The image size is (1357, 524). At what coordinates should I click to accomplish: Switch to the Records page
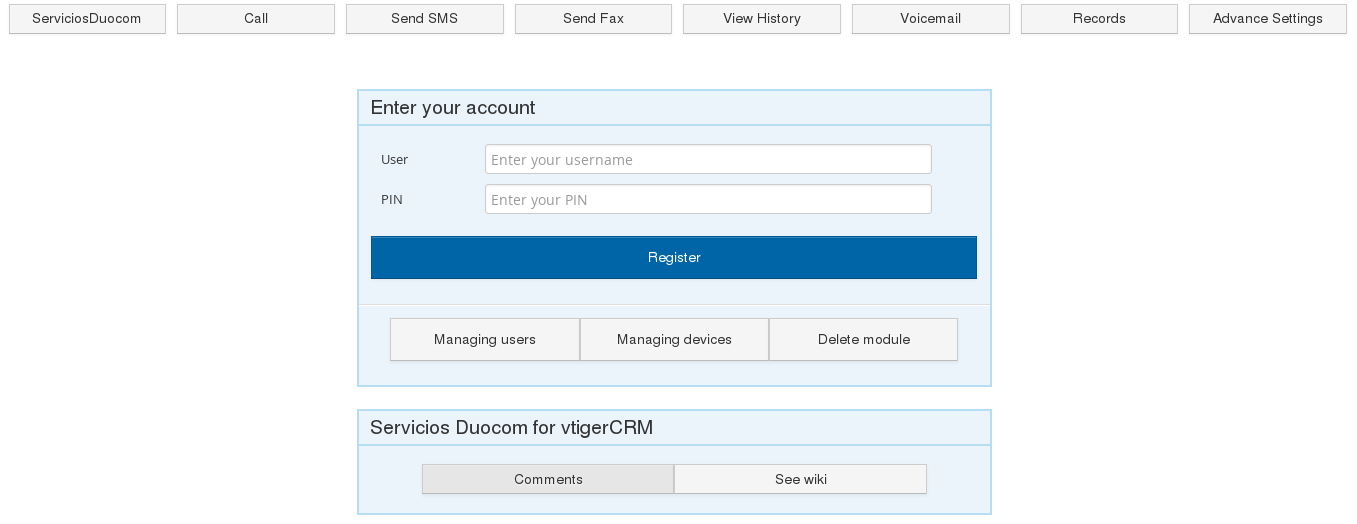tap(1099, 19)
